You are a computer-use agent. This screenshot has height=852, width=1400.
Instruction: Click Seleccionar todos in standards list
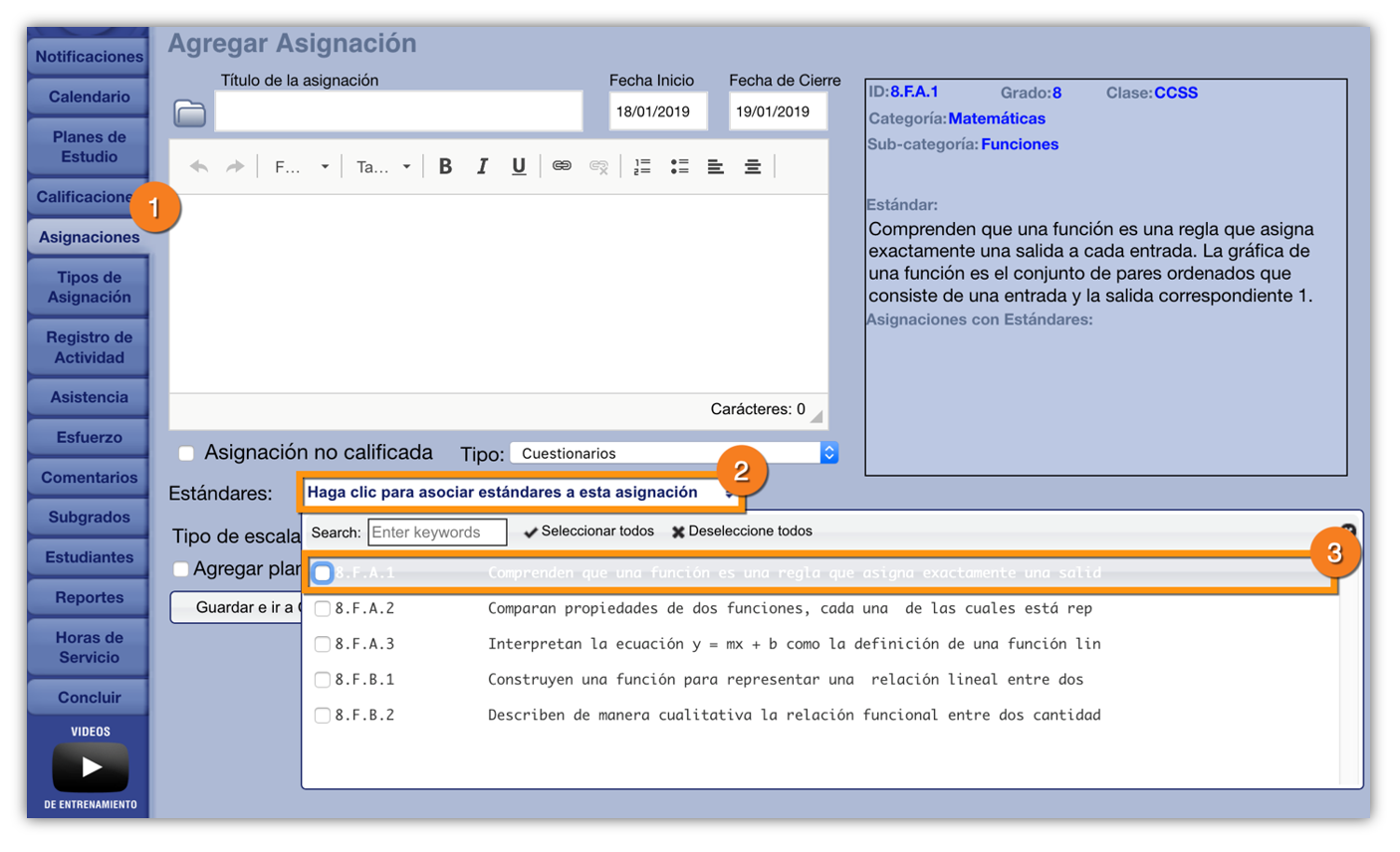(588, 532)
